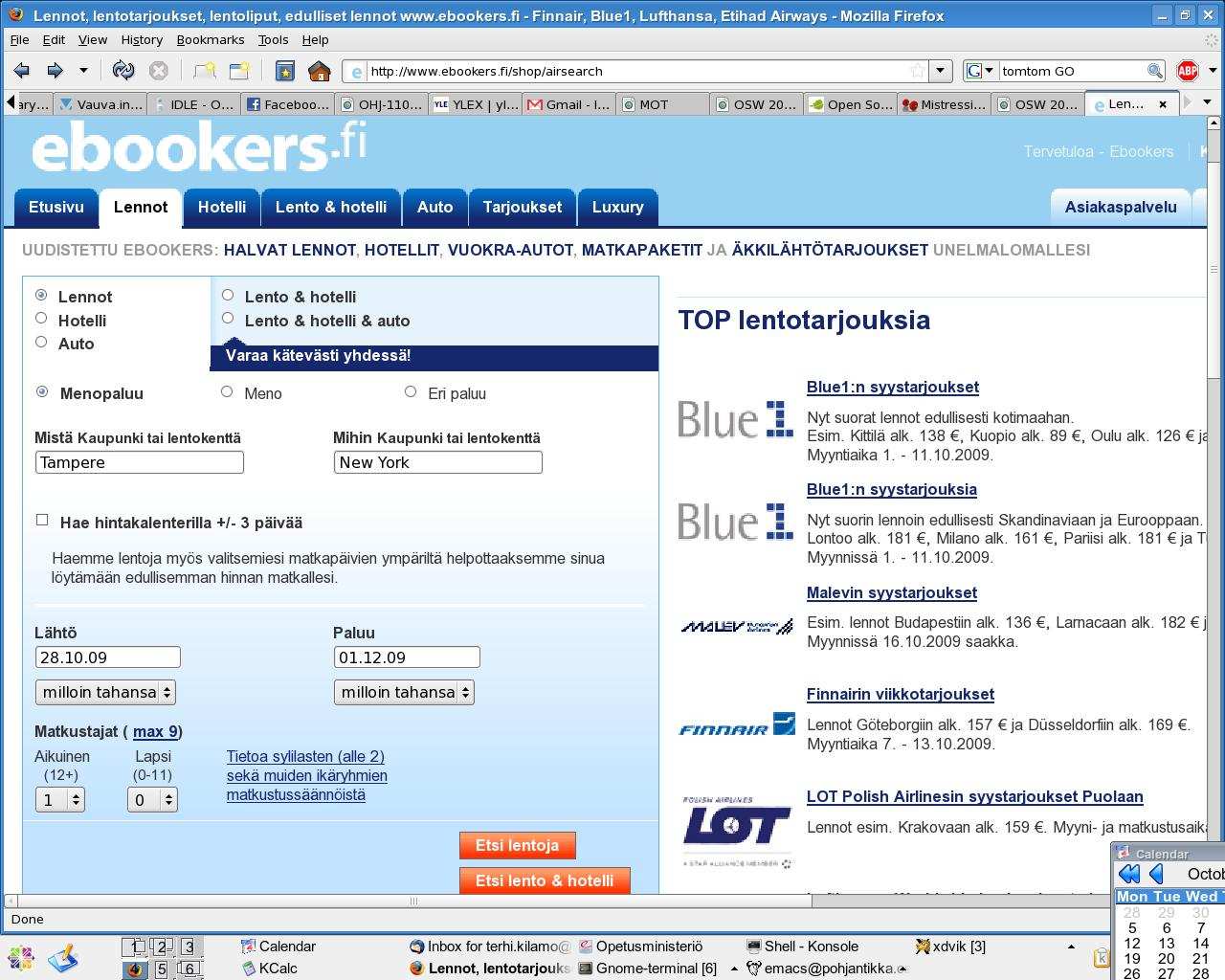Image resolution: width=1225 pixels, height=980 pixels.
Task: Choose Menopaluu trip type
Action: point(42,391)
